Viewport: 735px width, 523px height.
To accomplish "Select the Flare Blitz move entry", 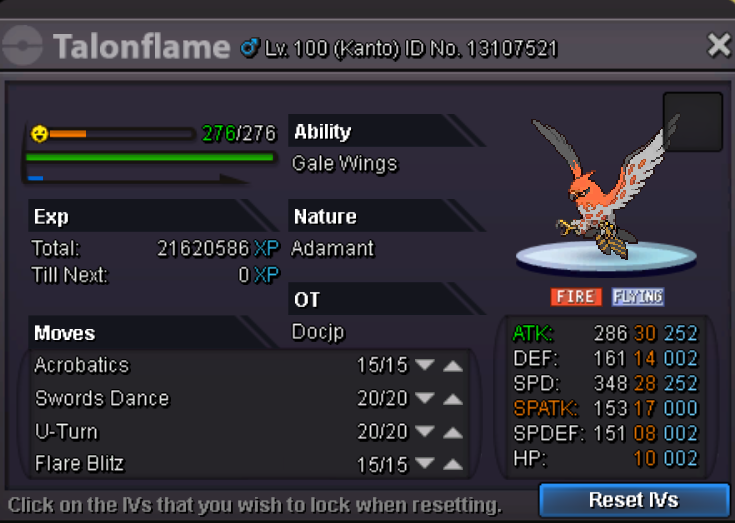I will pyautogui.click(x=80, y=463).
